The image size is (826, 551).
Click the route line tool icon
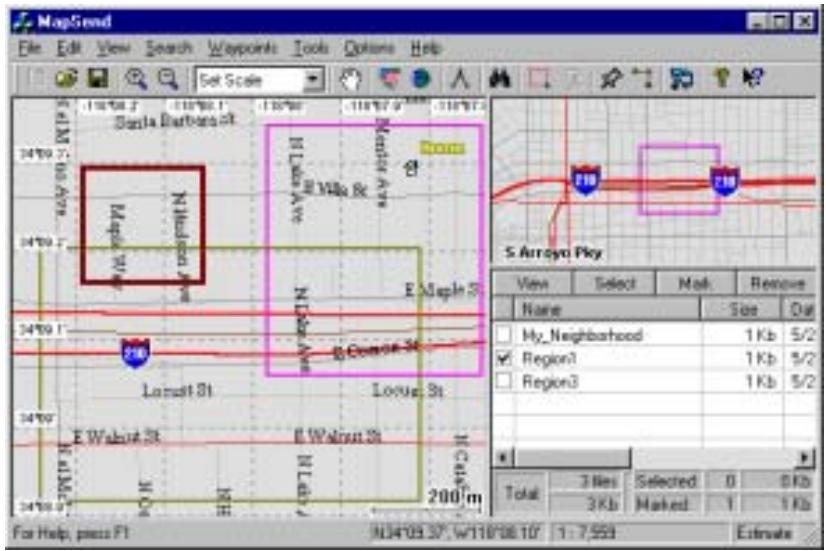tap(643, 80)
